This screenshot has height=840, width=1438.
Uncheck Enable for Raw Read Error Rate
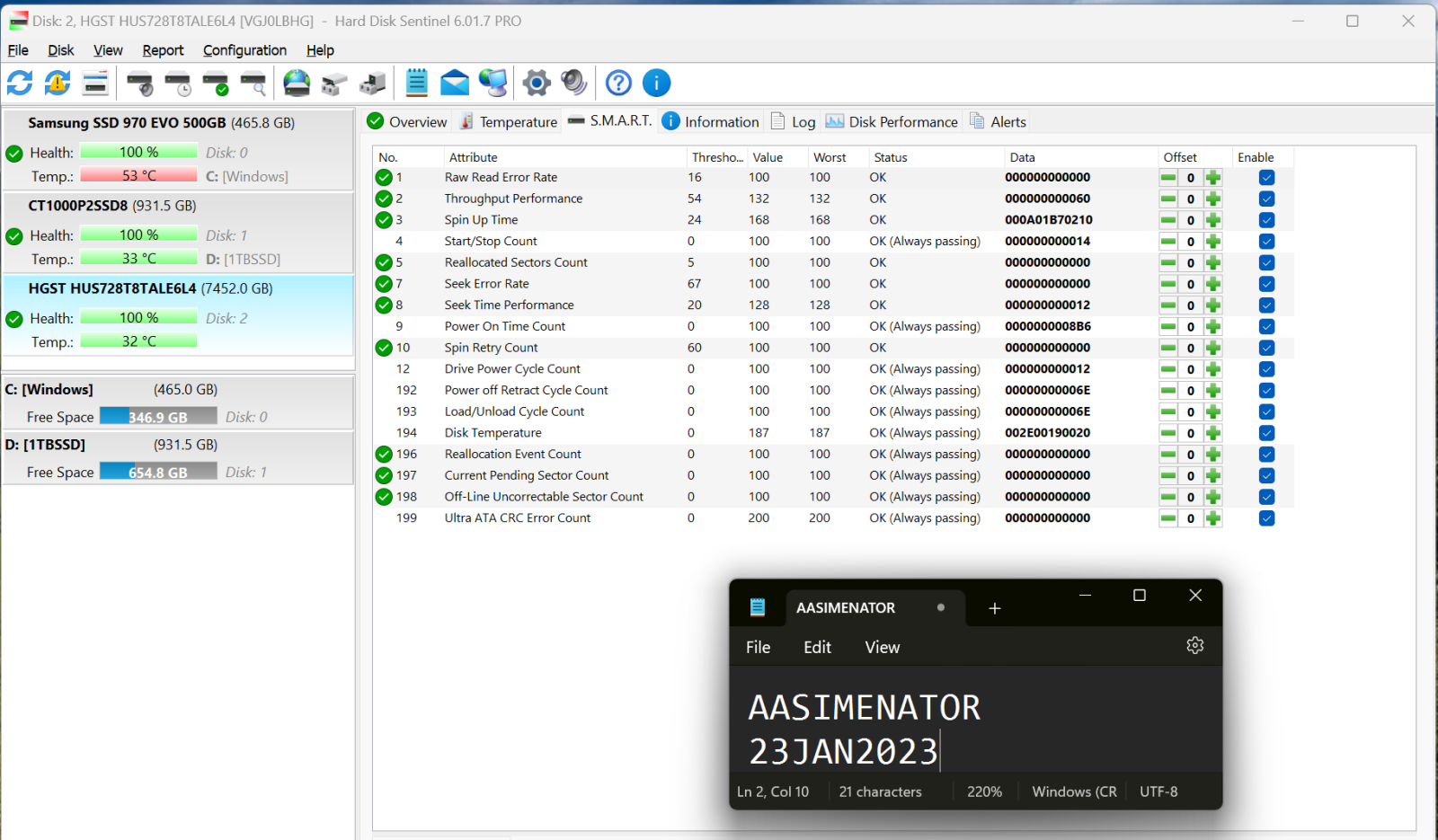click(x=1266, y=178)
